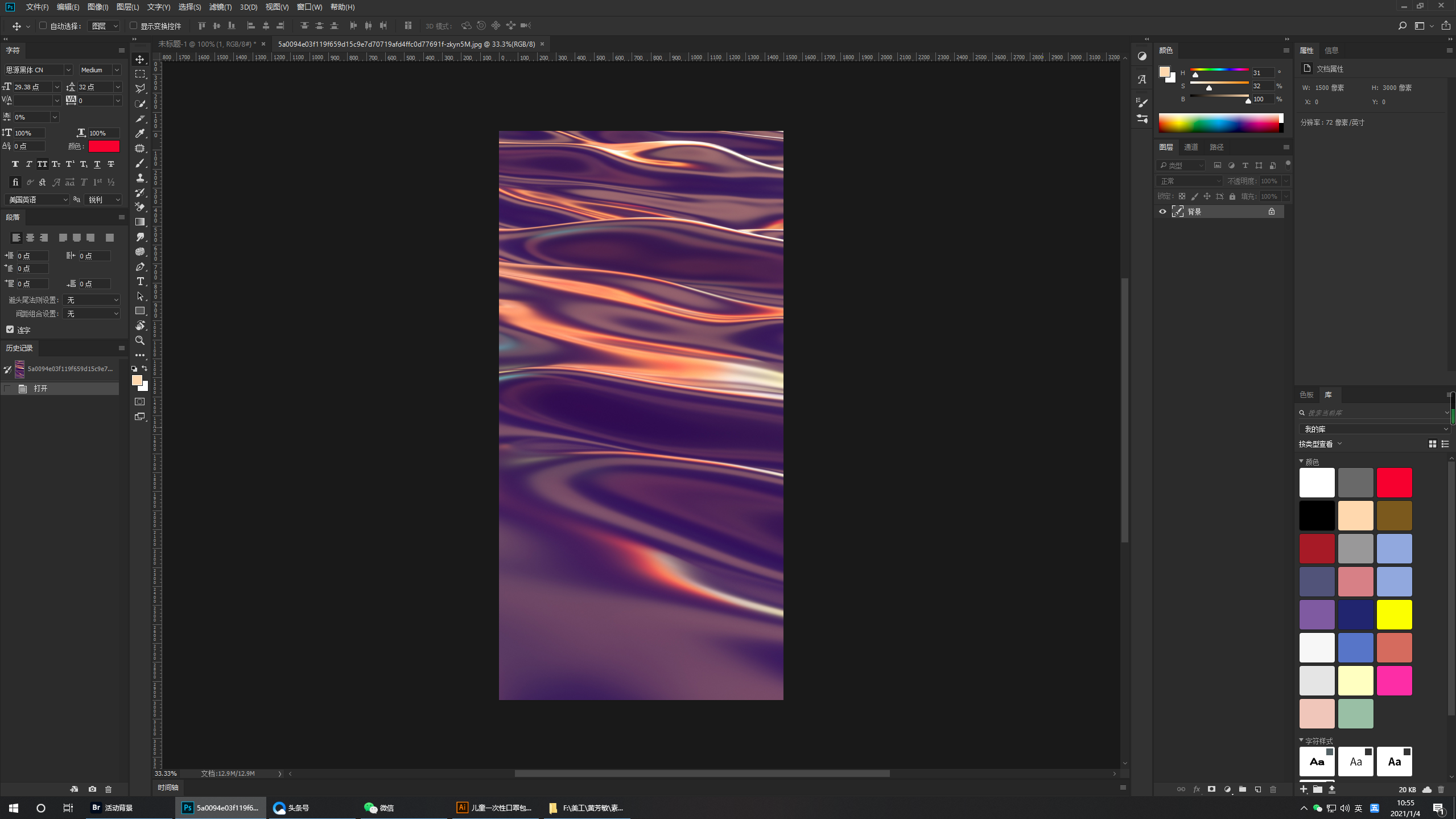Viewport: 1456px width, 819px height.
Task: Open the 文件(F) menu
Action: [x=37, y=7]
